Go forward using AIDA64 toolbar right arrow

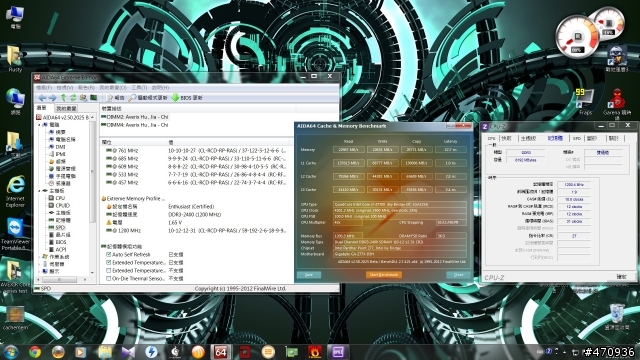[x=53, y=98]
